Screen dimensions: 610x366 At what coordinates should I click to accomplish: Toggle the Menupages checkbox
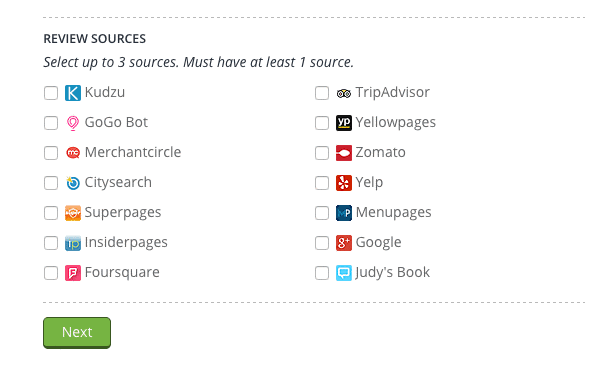pos(322,213)
